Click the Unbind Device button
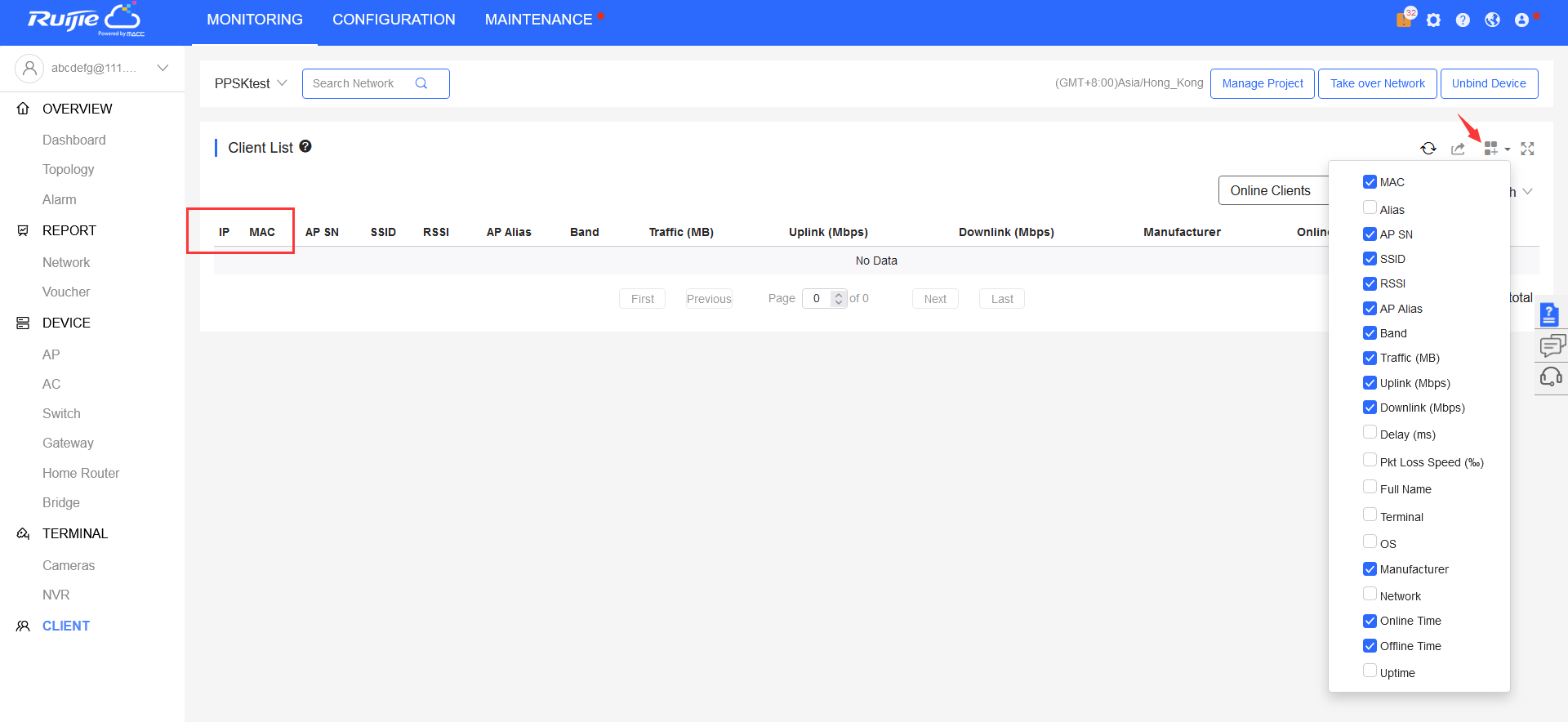The width and height of the screenshot is (1568, 722). tap(1488, 83)
